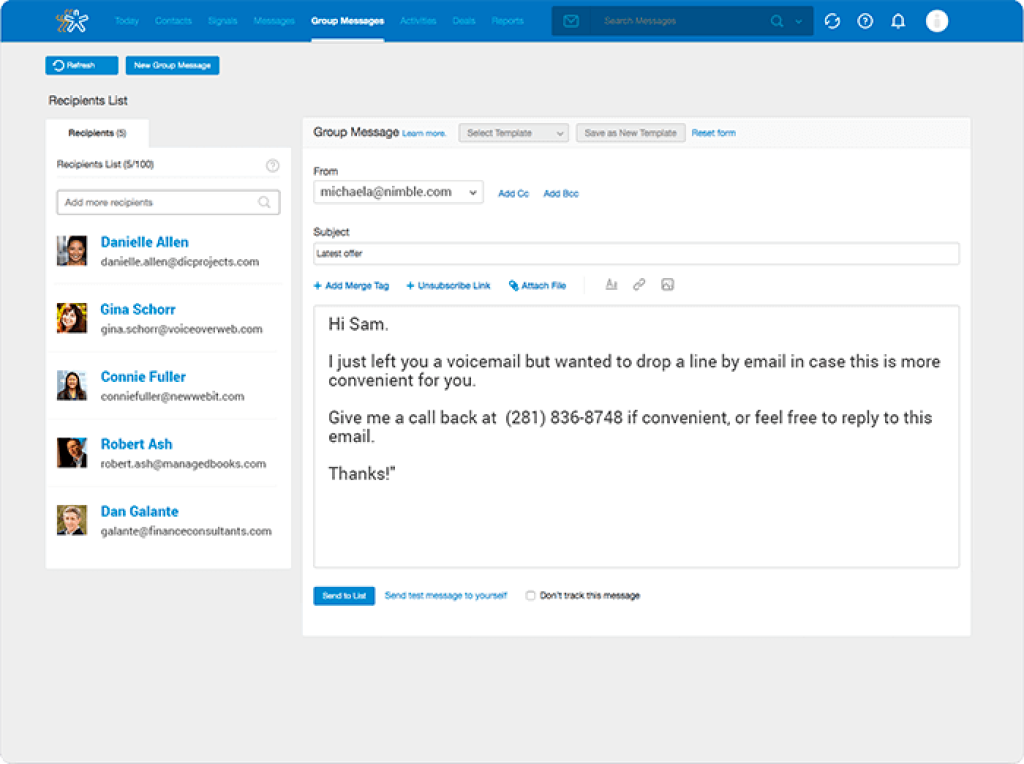Open the text formatting icon

[611, 285]
